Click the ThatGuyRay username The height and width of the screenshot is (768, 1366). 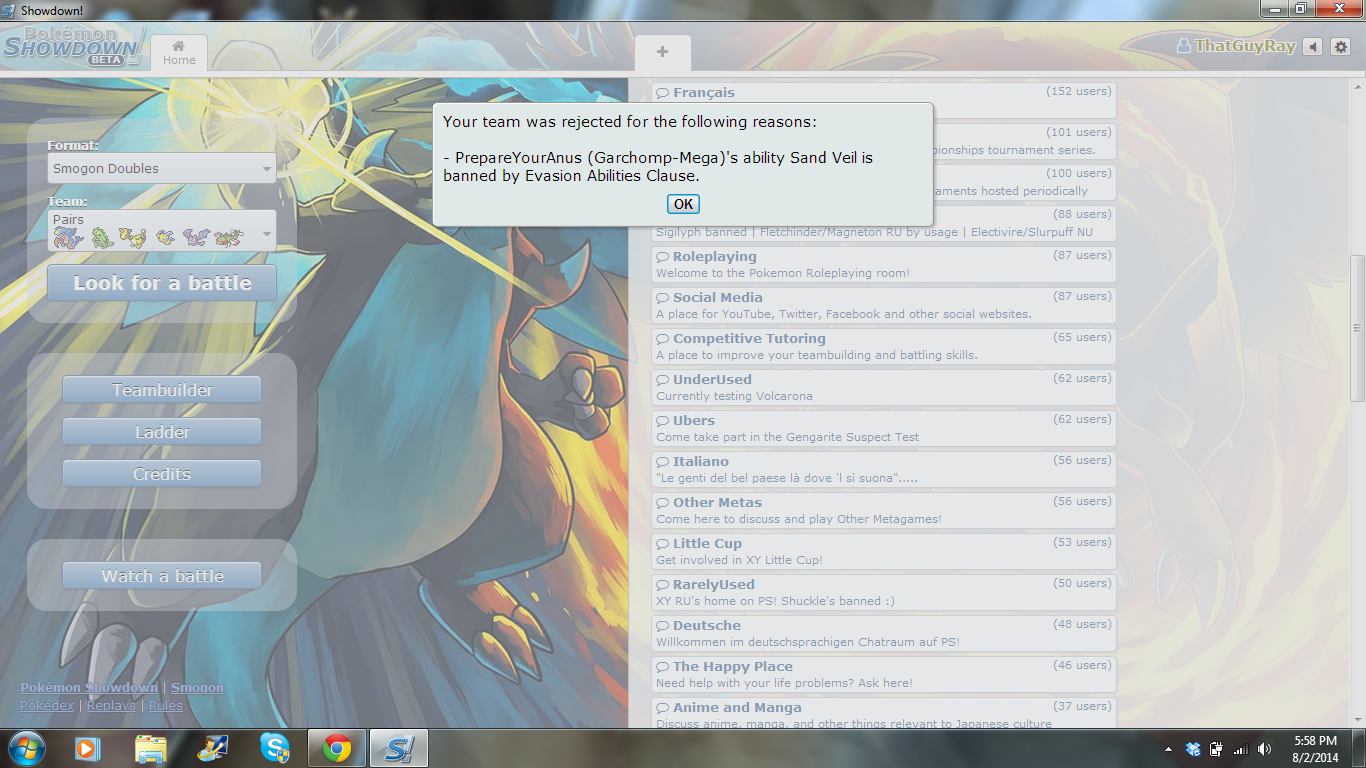click(1245, 46)
